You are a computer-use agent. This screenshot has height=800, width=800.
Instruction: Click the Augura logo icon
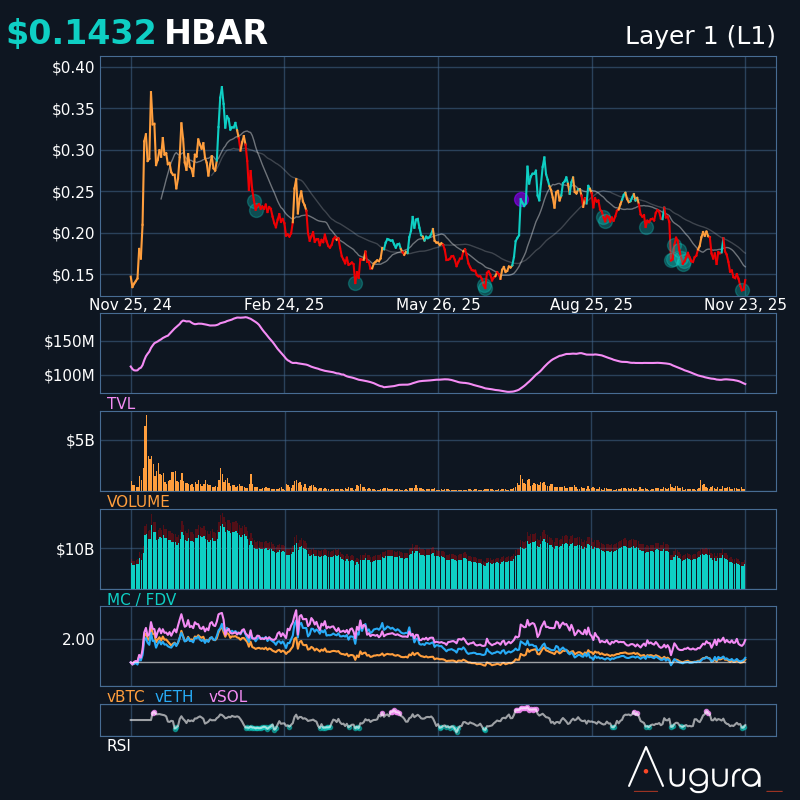[x=645, y=768]
